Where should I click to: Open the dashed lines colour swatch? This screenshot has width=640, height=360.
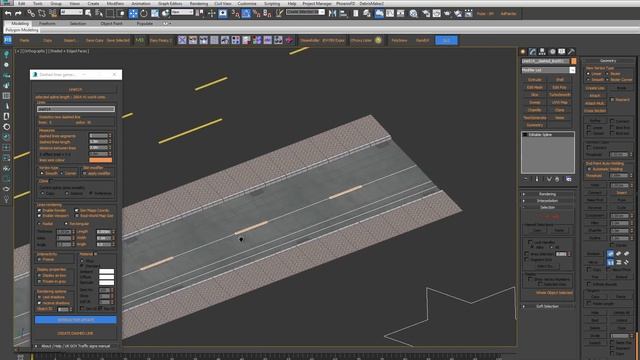(x=100, y=160)
